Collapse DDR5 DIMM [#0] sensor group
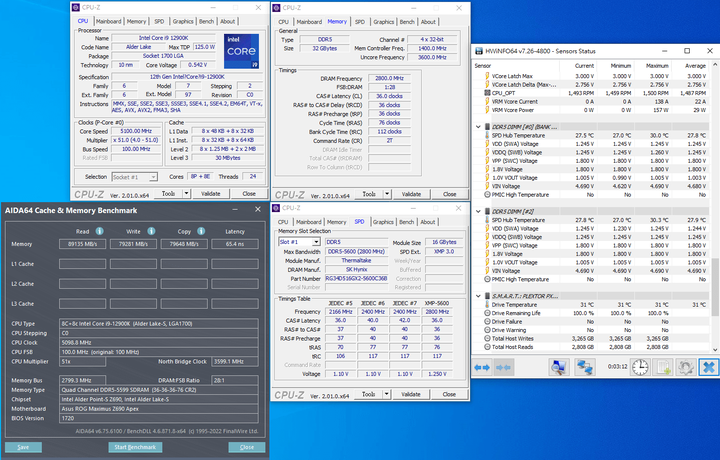Viewport: 720px width, 460px height. tap(478, 127)
